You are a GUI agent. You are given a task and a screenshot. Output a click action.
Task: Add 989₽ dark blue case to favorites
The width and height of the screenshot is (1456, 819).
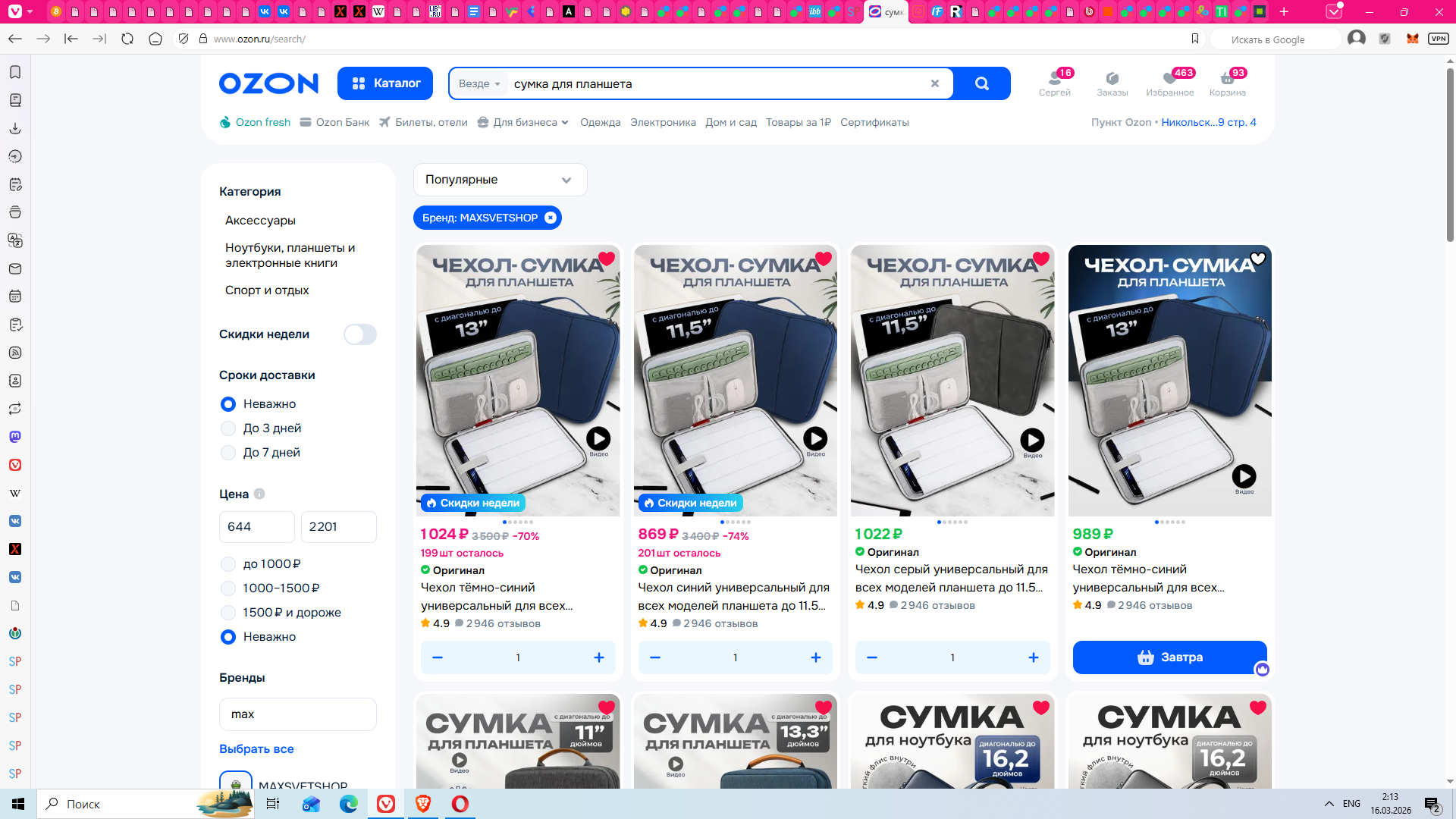point(1258,259)
